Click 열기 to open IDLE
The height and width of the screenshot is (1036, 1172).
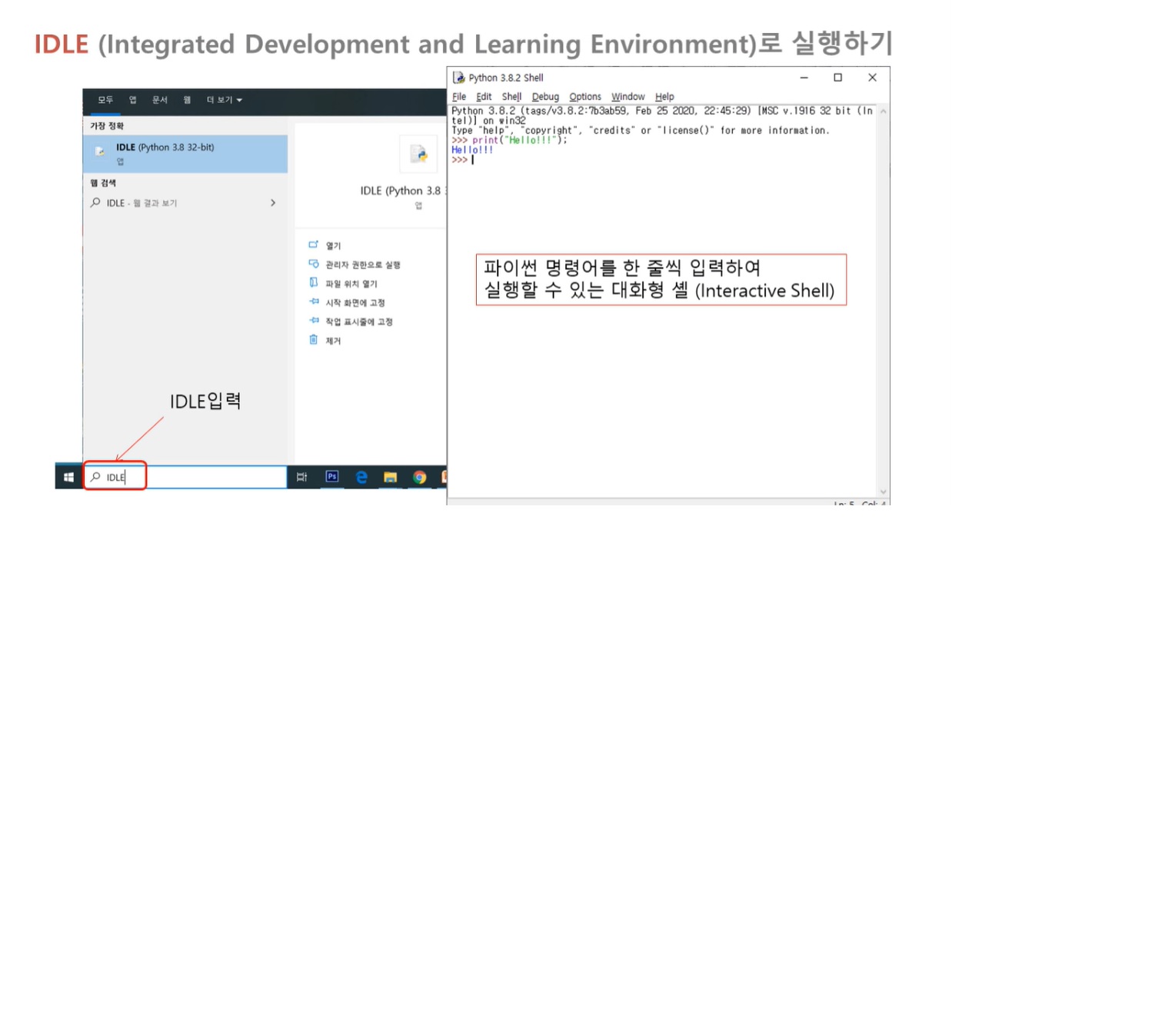[x=333, y=246]
